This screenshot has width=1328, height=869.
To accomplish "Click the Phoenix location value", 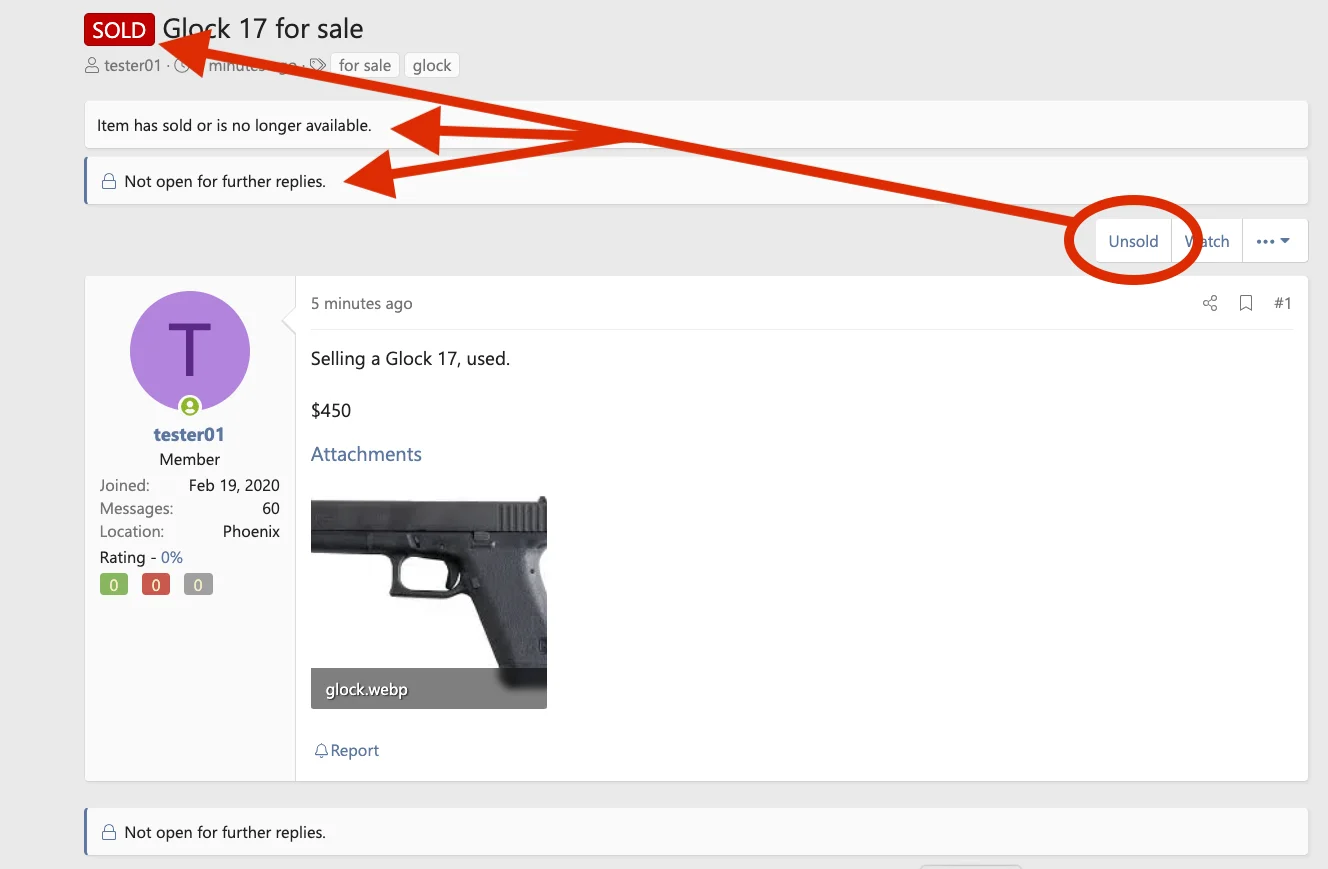I will (251, 531).
